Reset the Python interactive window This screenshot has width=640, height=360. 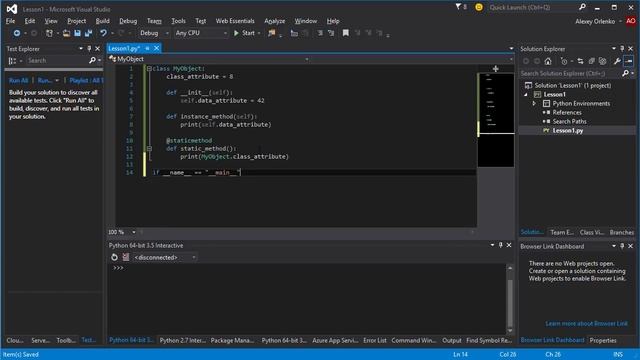pyautogui.click(x=114, y=257)
